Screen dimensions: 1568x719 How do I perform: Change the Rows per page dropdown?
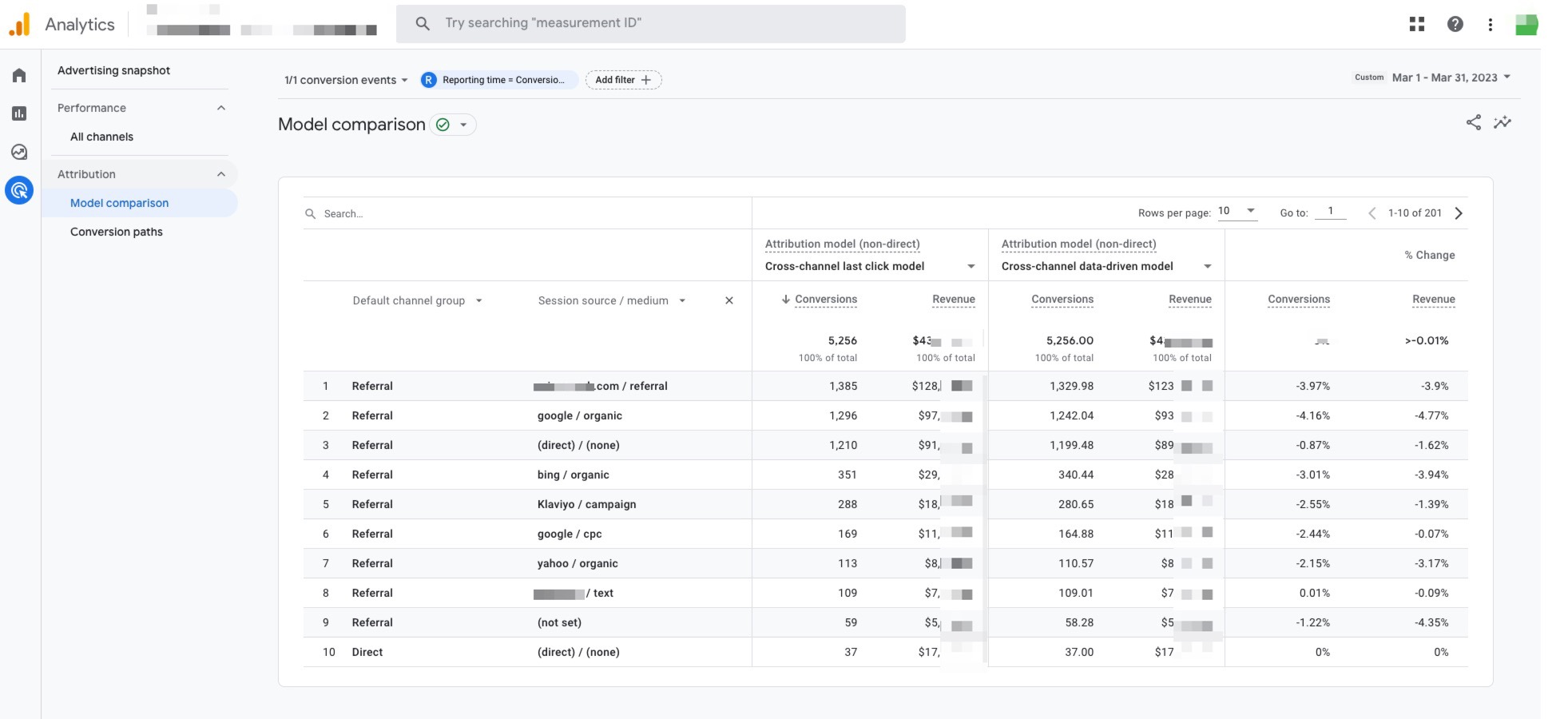(x=1237, y=212)
